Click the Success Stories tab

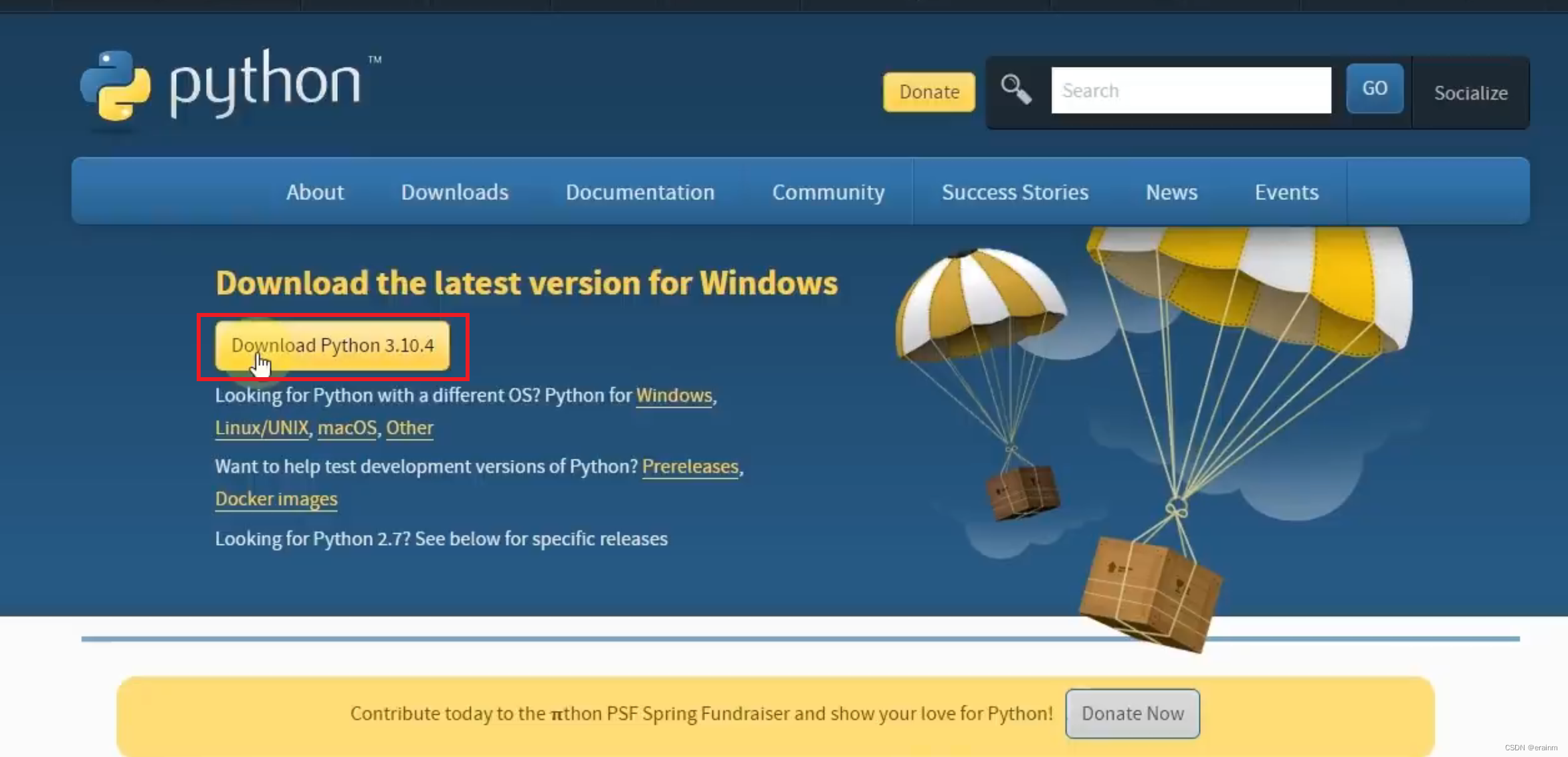(1014, 192)
